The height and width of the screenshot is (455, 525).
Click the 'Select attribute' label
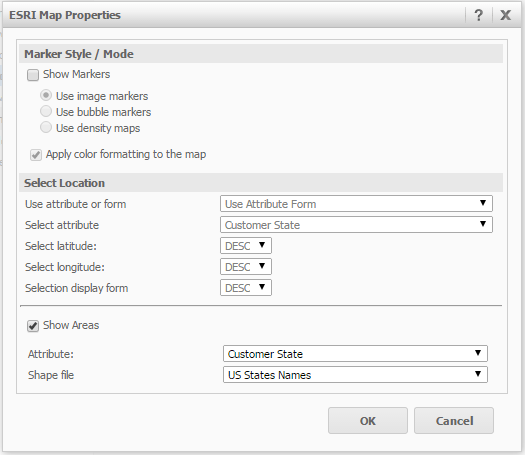pos(62,225)
